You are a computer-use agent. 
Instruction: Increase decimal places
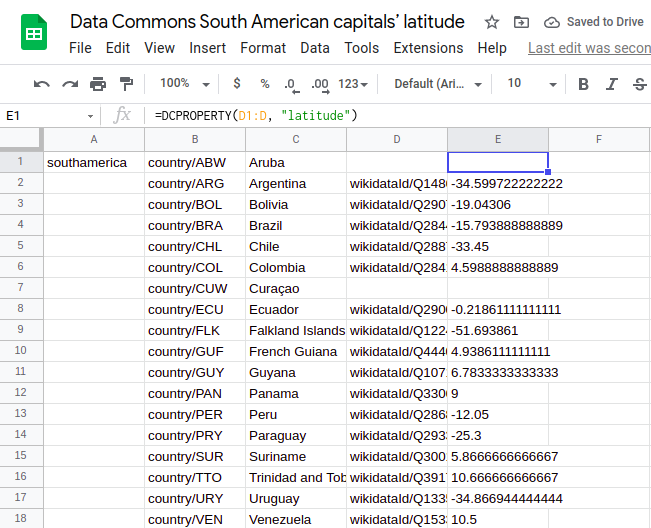pos(320,86)
